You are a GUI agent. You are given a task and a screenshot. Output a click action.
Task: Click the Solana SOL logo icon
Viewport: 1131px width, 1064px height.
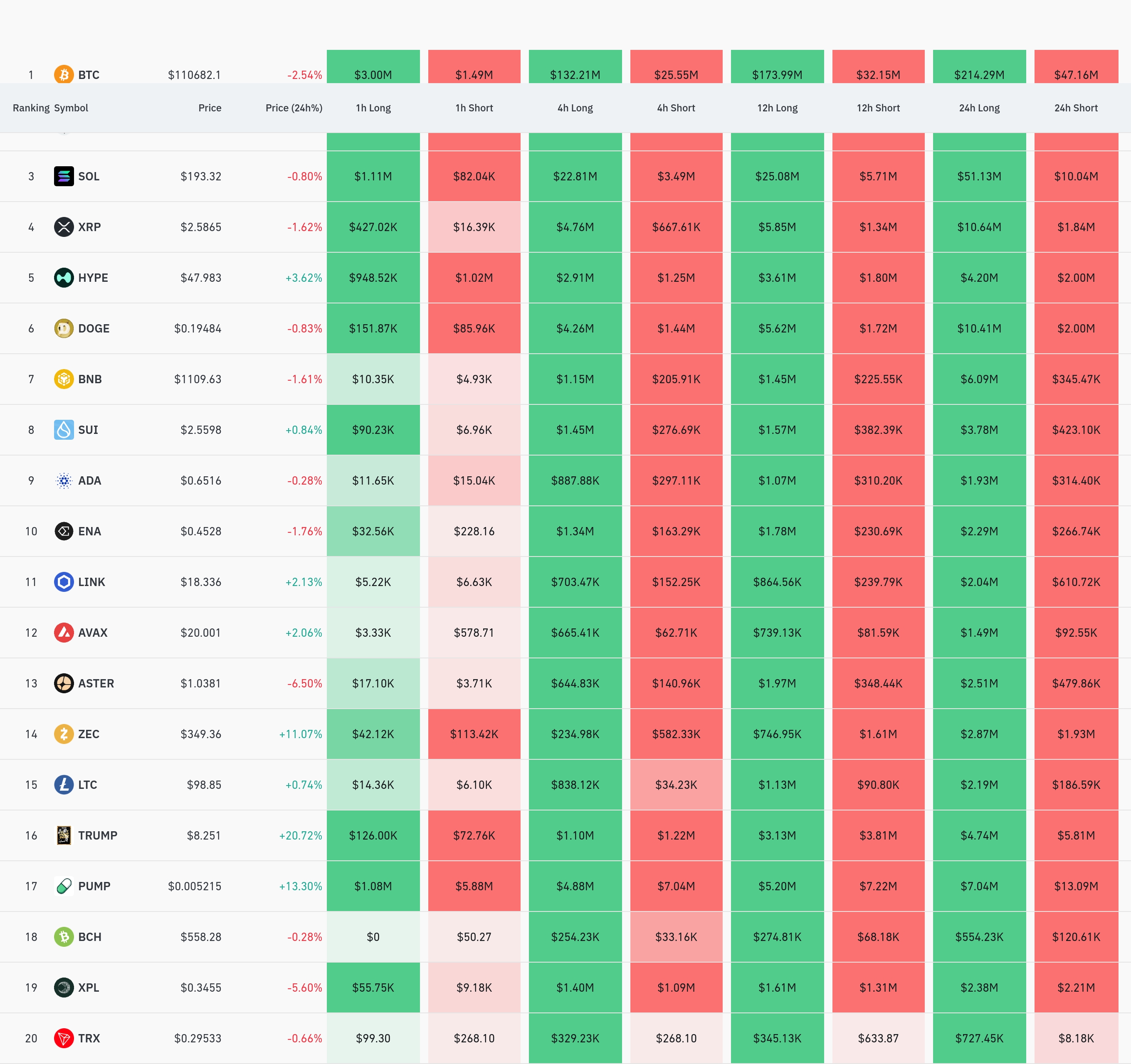pyautogui.click(x=64, y=176)
